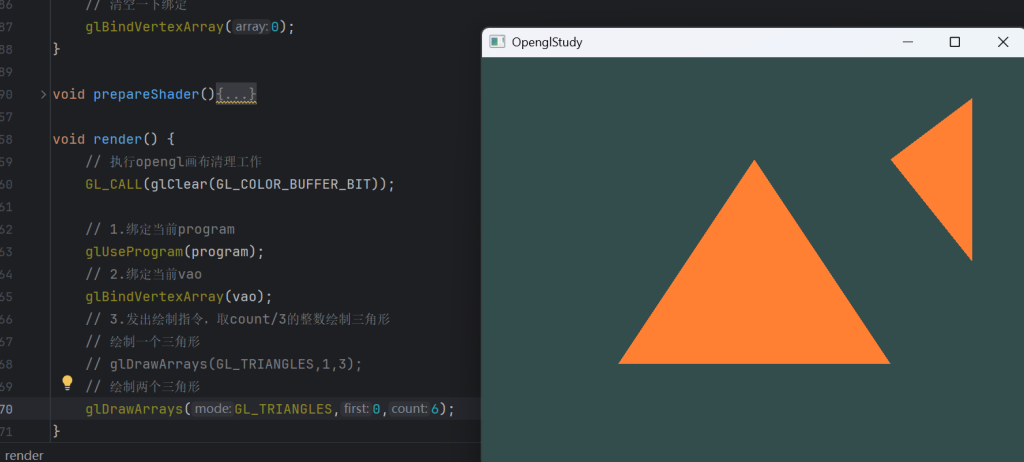Maximize the OpenglStudy window
Image resolution: width=1024 pixels, height=462 pixels.
[x=955, y=42]
